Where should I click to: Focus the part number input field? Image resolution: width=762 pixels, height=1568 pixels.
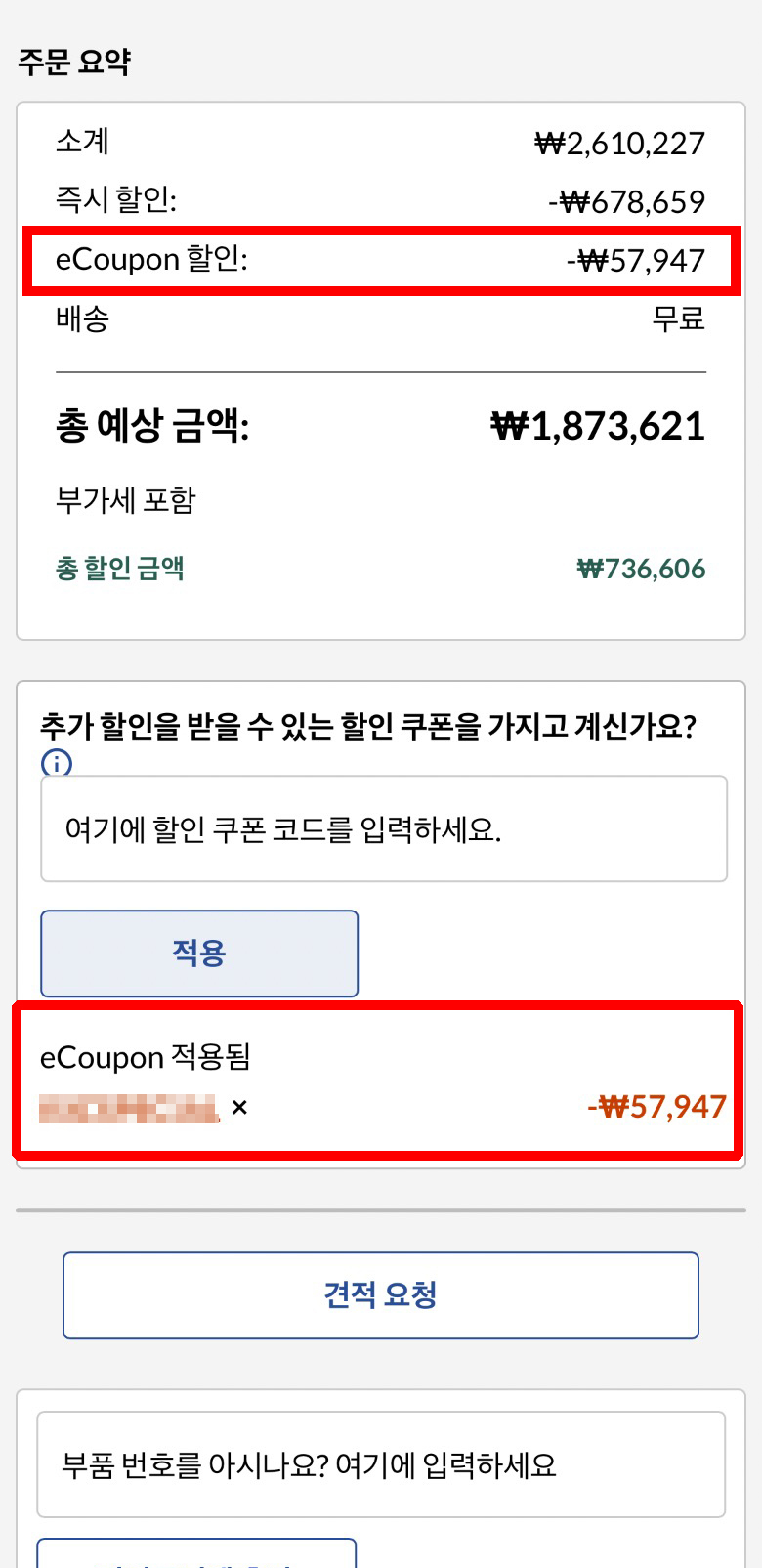381,1464
